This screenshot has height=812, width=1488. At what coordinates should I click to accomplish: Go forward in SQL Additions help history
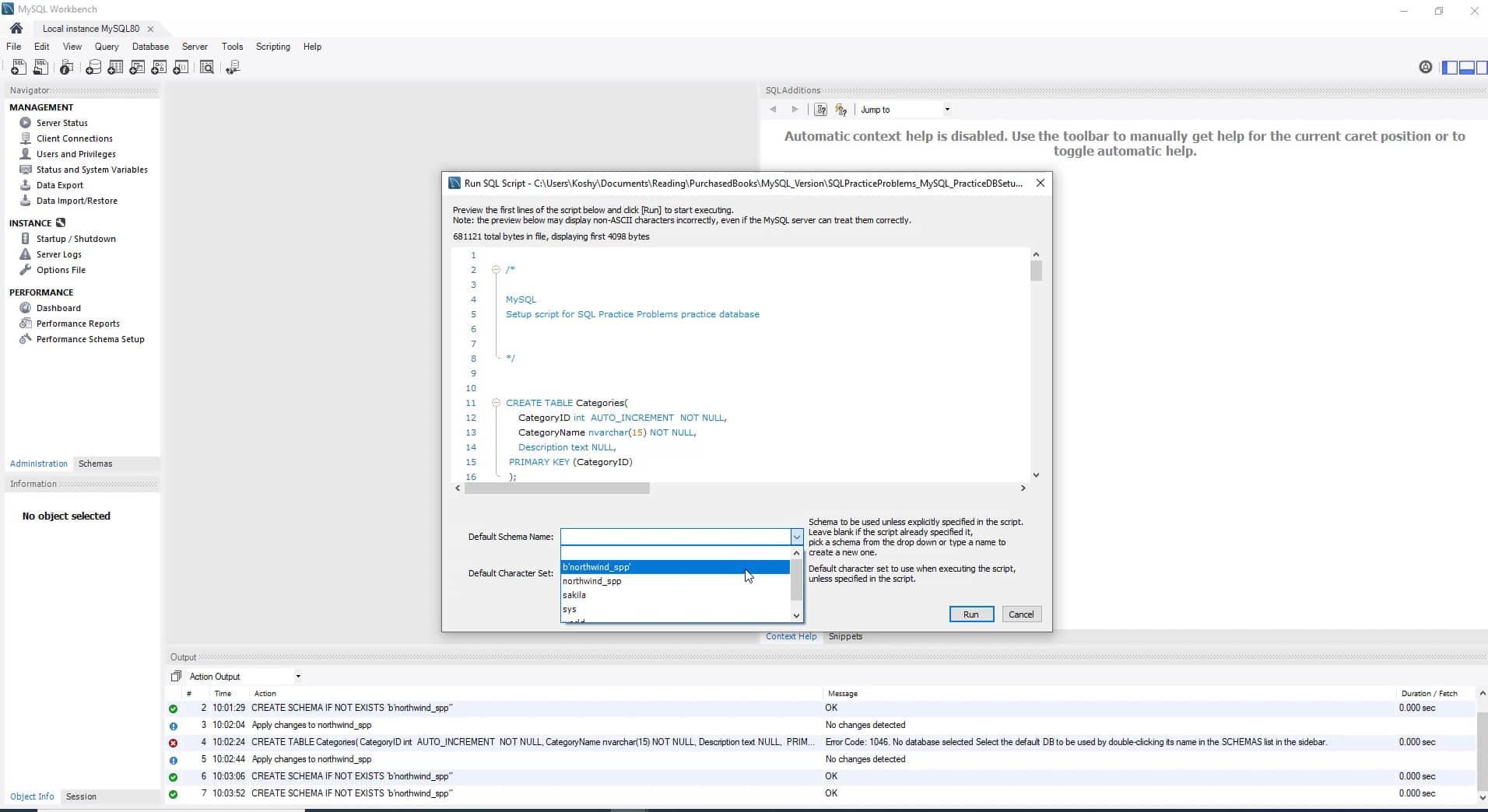[x=795, y=110]
